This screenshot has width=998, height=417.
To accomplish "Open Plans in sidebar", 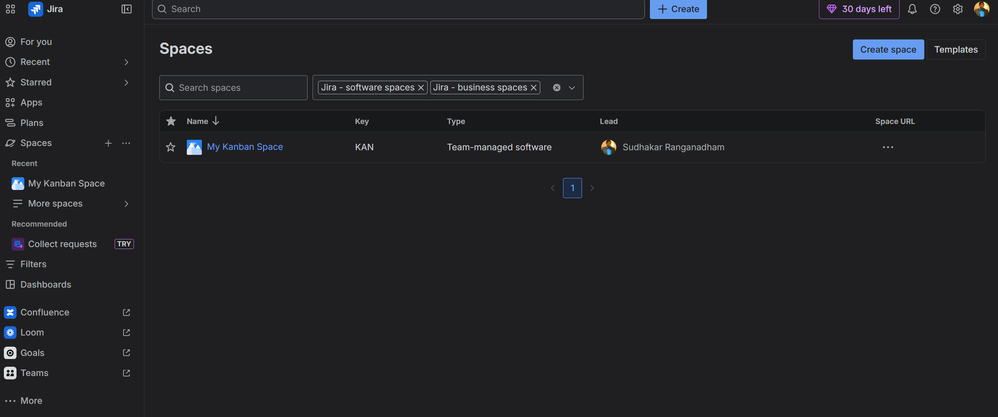I will pos(32,123).
